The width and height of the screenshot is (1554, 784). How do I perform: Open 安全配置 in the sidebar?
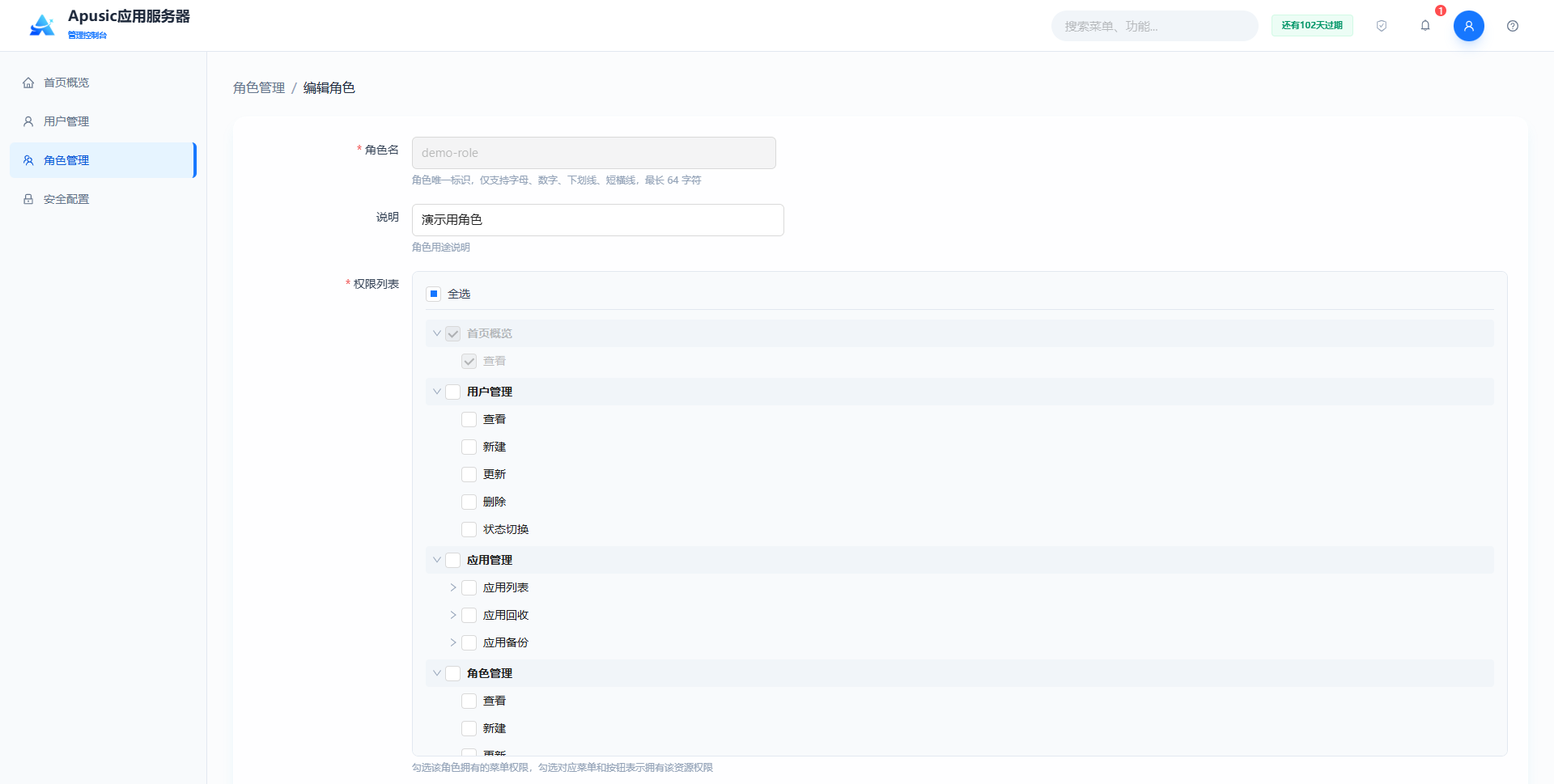[103, 199]
